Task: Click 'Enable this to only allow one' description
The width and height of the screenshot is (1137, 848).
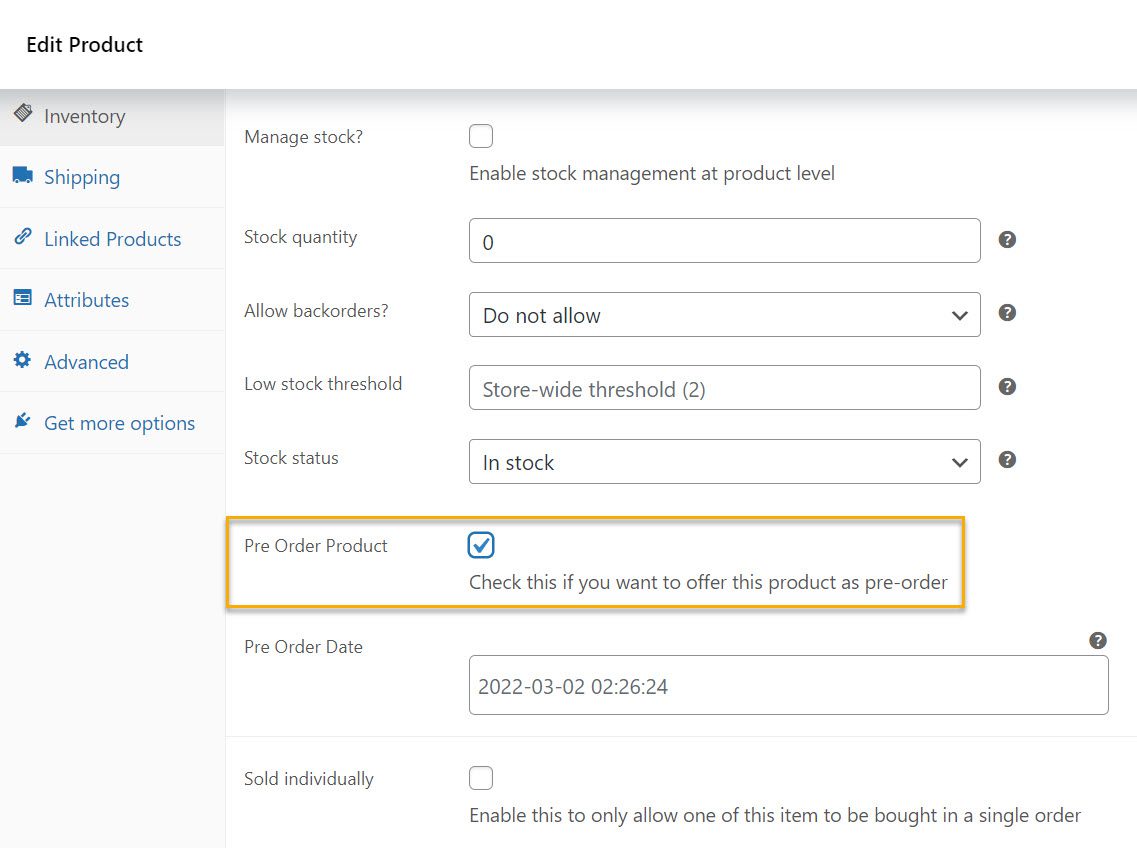Action: click(775, 815)
